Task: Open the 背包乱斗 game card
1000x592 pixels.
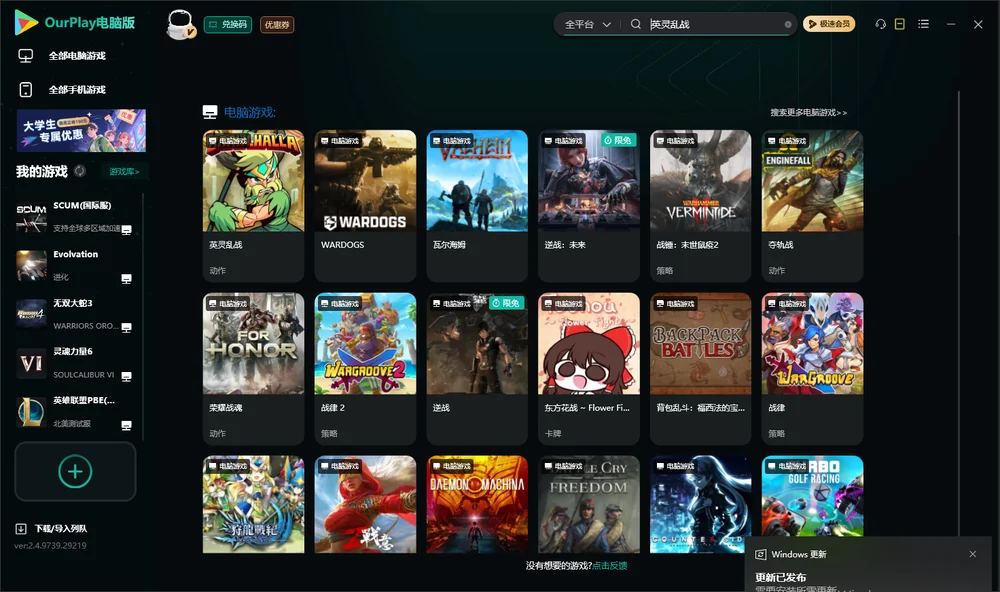Action: click(701, 369)
